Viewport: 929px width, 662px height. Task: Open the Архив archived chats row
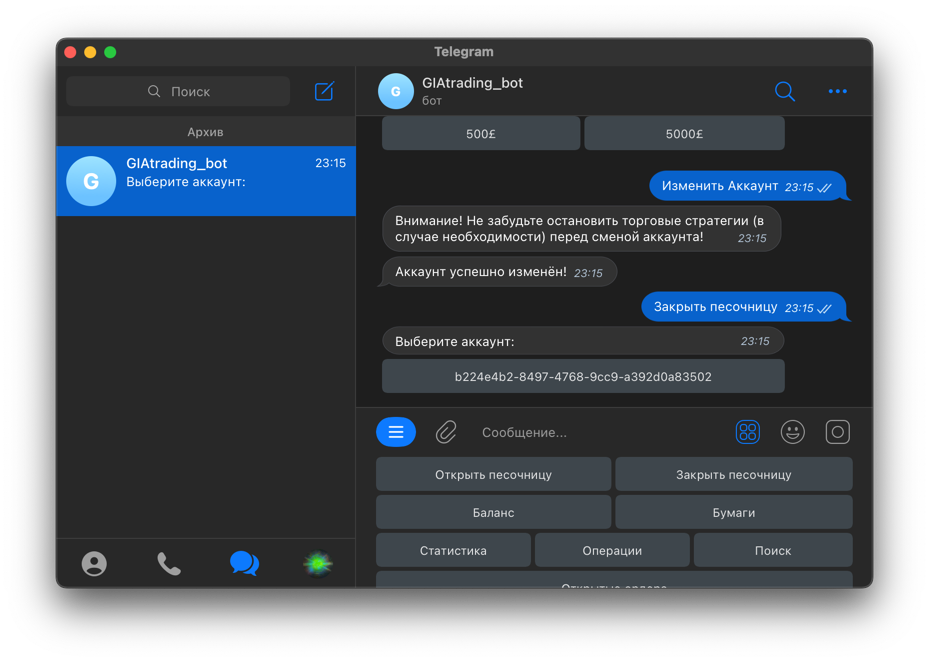point(206,132)
